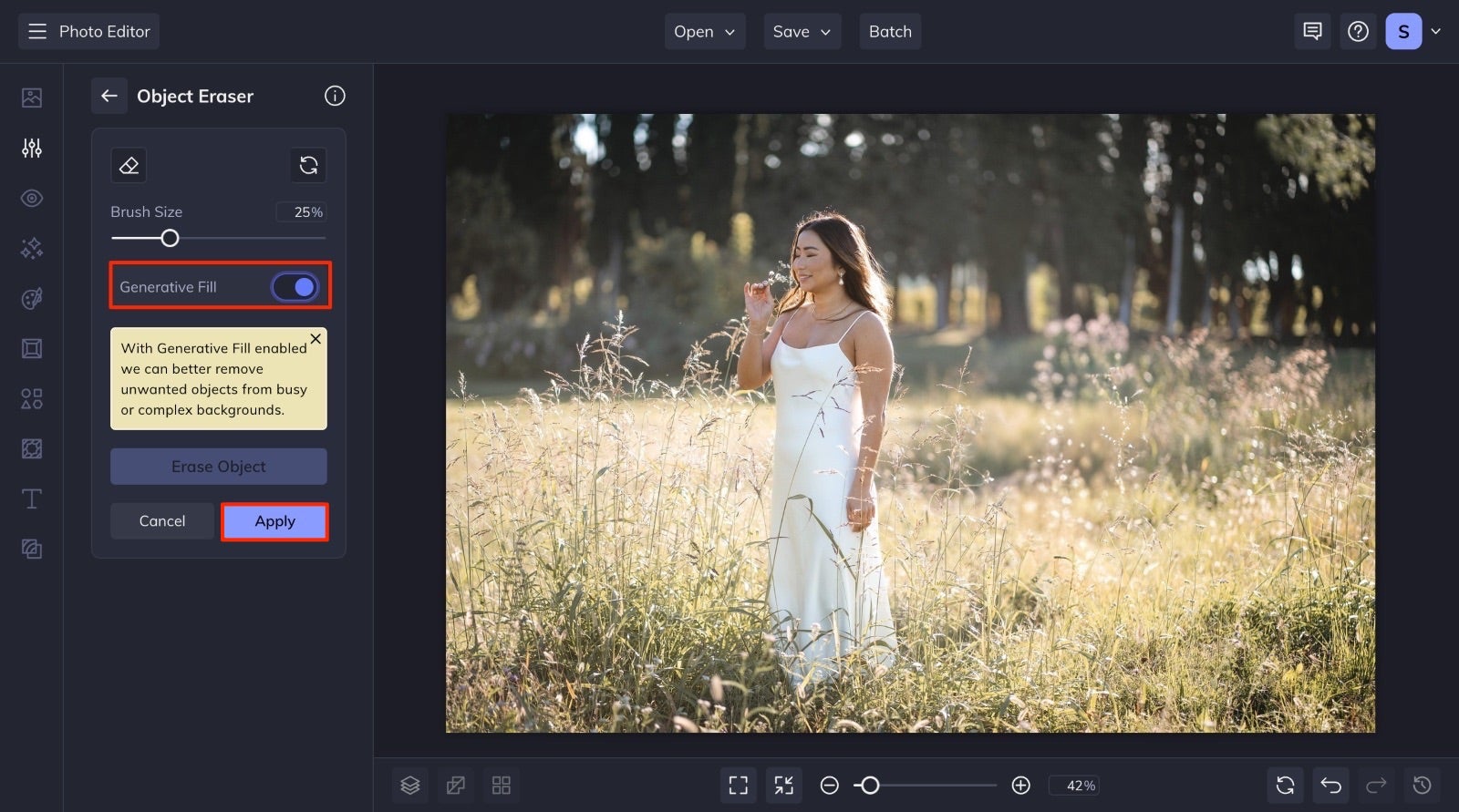Screen dimensions: 1459x812
Task: Click the Apply button
Action: point(274,521)
